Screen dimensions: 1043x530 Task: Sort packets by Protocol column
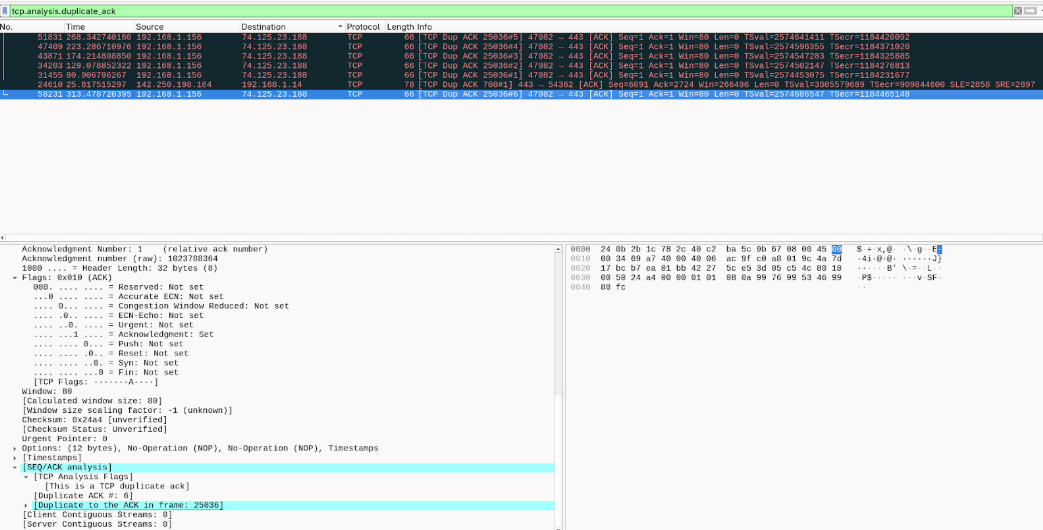pyautogui.click(x=365, y=27)
